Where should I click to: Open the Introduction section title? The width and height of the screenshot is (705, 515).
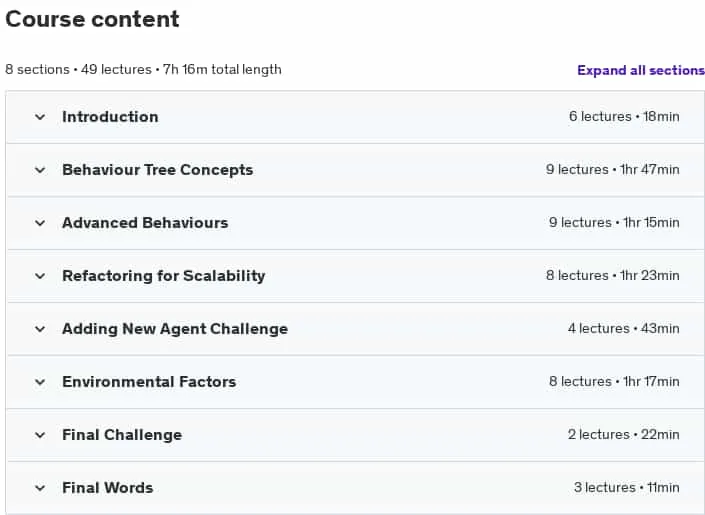[x=110, y=117]
